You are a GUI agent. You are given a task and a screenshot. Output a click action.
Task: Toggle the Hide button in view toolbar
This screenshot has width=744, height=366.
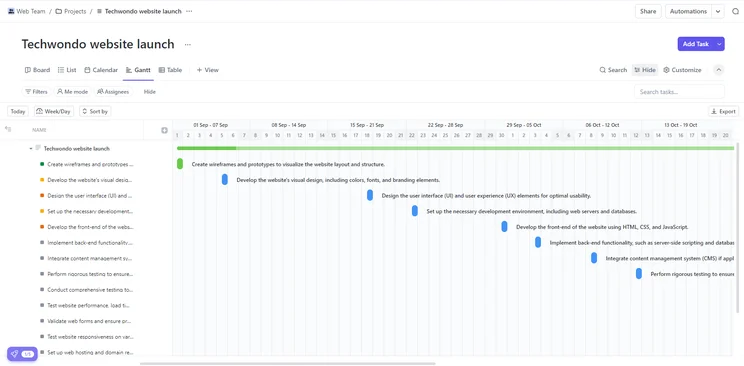pos(644,70)
